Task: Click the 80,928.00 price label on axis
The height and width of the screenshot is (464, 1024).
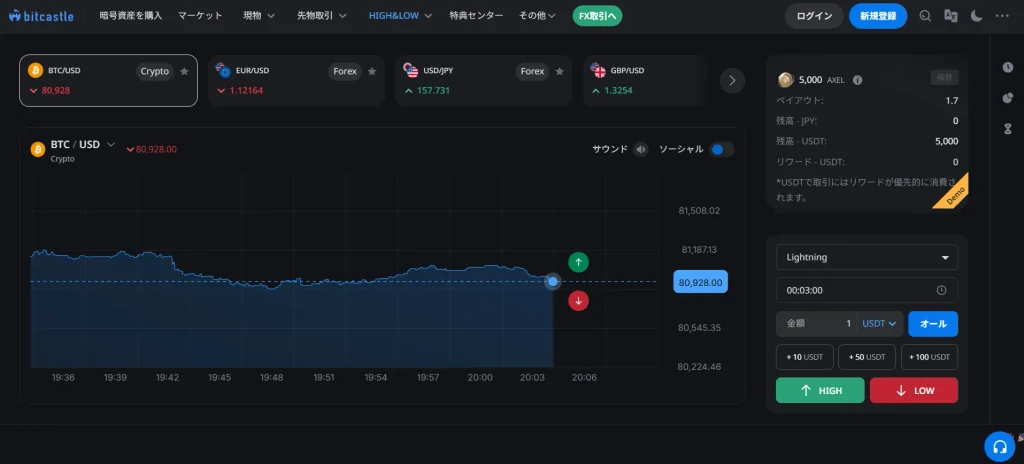Action: click(700, 282)
